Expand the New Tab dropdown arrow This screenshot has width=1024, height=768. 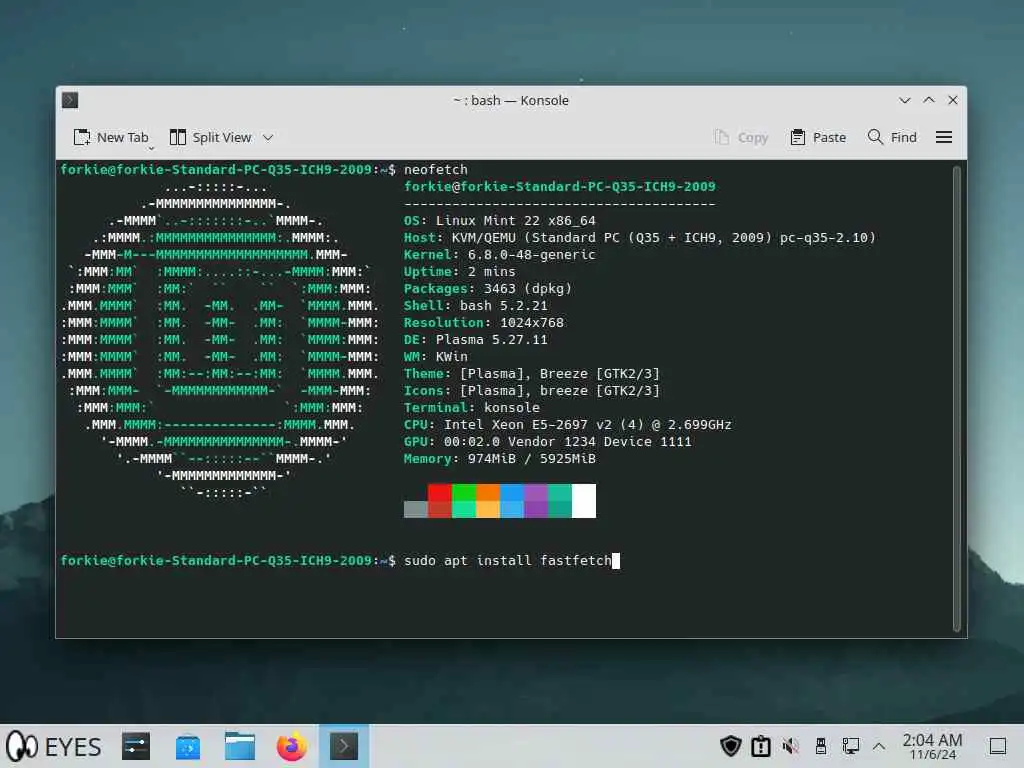click(151, 148)
